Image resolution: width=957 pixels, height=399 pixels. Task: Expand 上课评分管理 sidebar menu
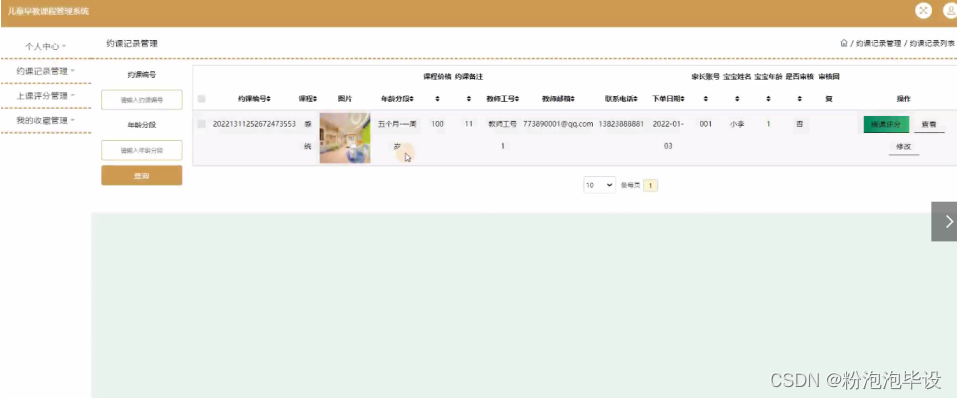click(45, 96)
